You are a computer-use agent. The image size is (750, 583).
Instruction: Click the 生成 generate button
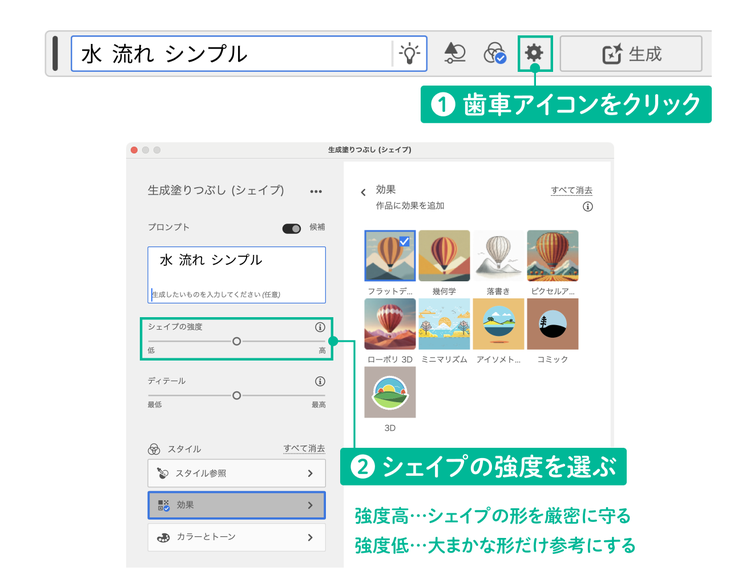(631, 54)
